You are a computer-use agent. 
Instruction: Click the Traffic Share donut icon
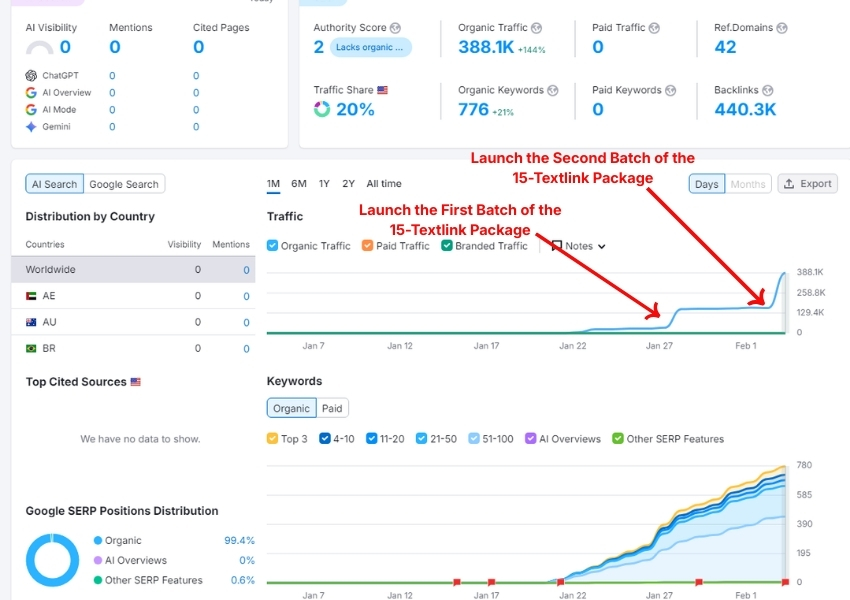(x=322, y=110)
